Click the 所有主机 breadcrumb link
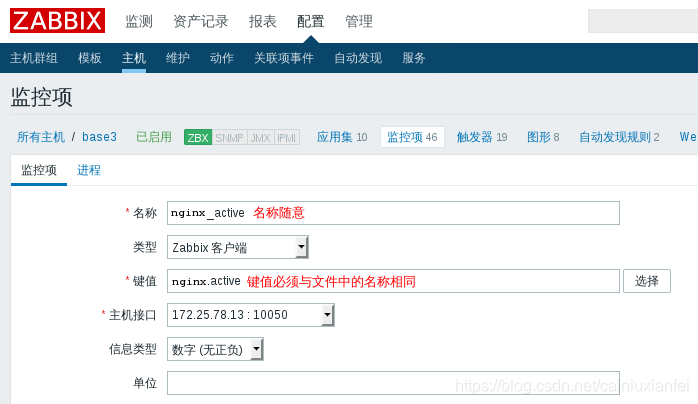 (x=41, y=137)
